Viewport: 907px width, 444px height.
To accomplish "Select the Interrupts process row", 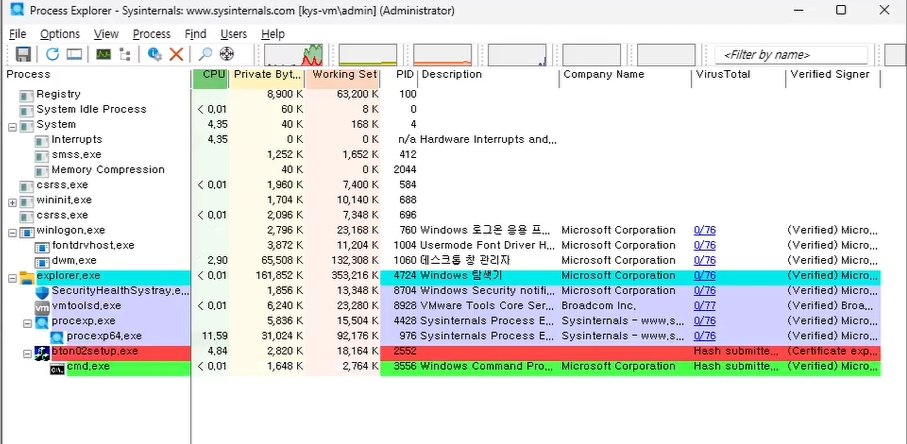I will tap(441, 139).
